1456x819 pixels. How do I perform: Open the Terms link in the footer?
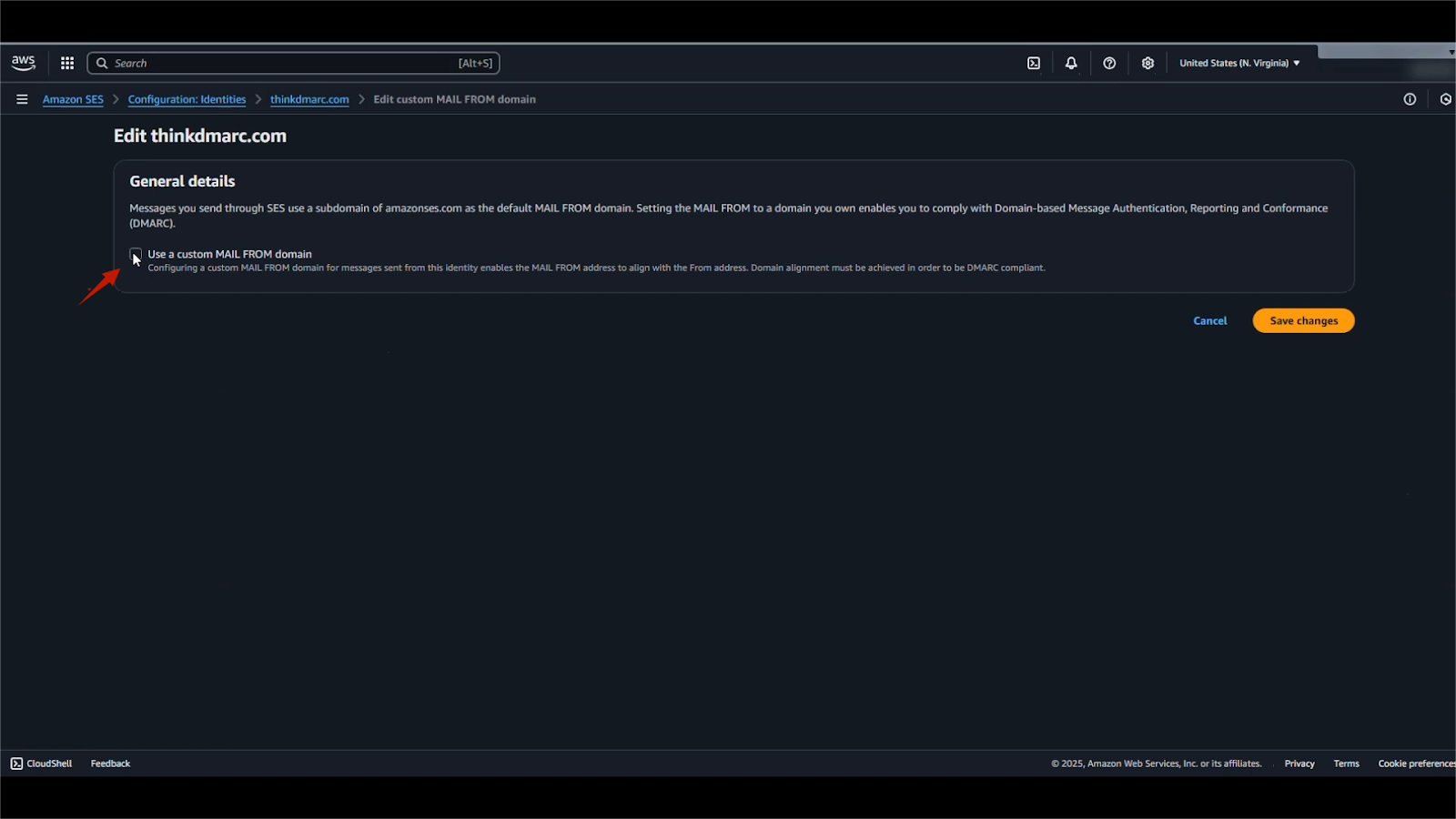pyautogui.click(x=1346, y=763)
